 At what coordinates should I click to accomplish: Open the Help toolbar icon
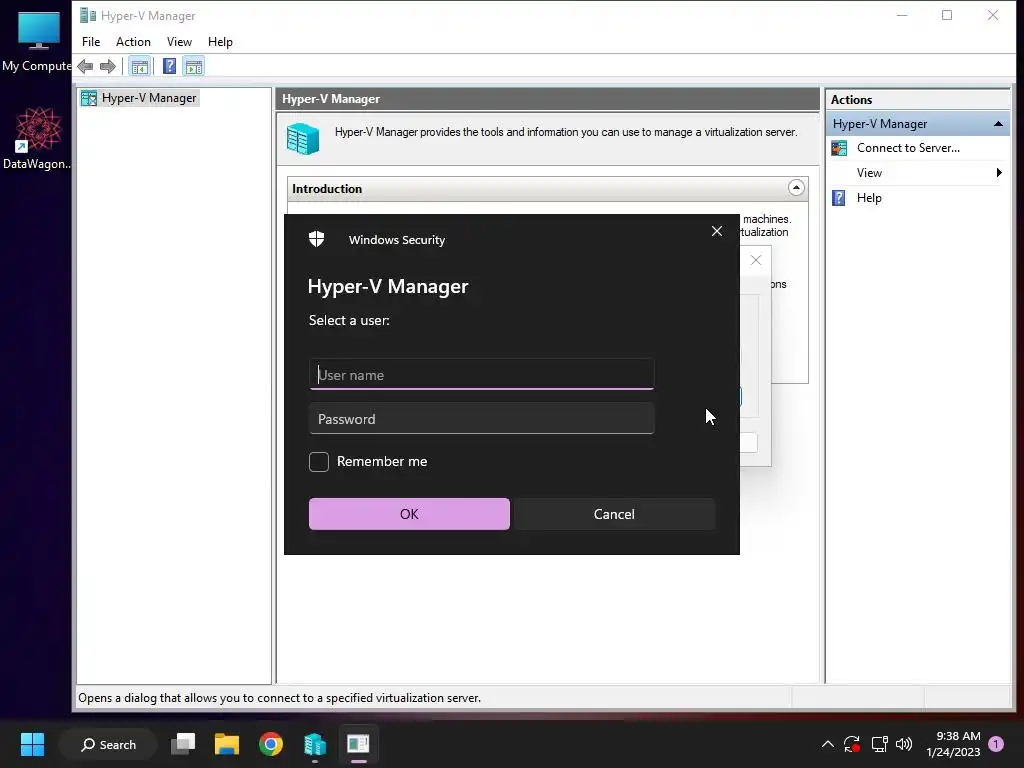click(169, 66)
